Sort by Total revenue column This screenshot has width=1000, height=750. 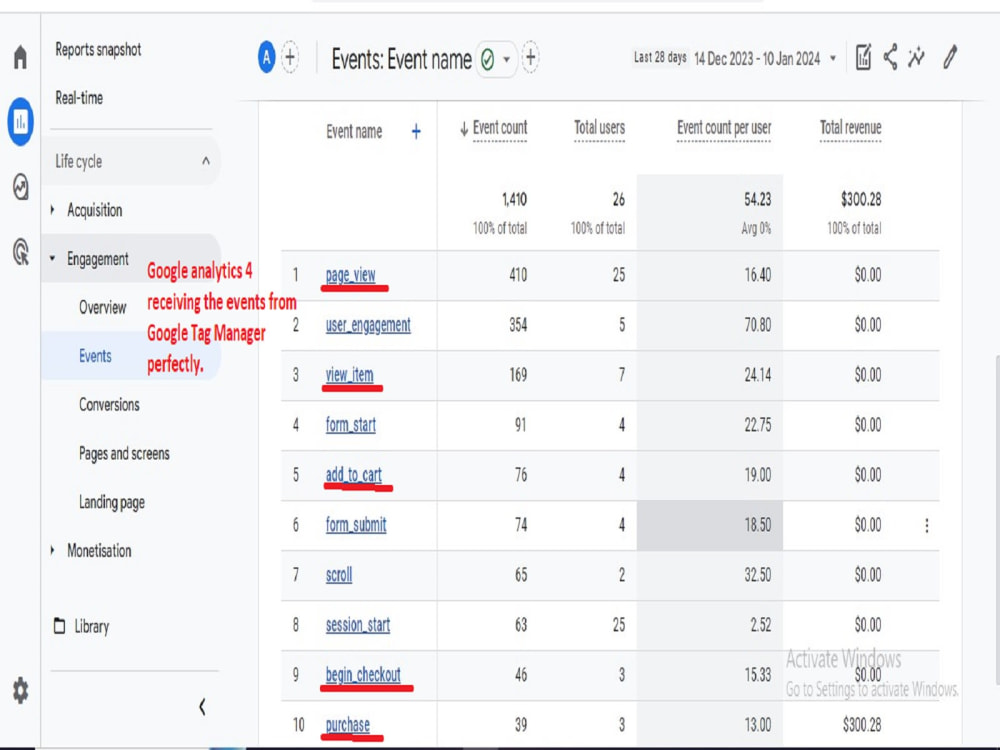[851, 128]
